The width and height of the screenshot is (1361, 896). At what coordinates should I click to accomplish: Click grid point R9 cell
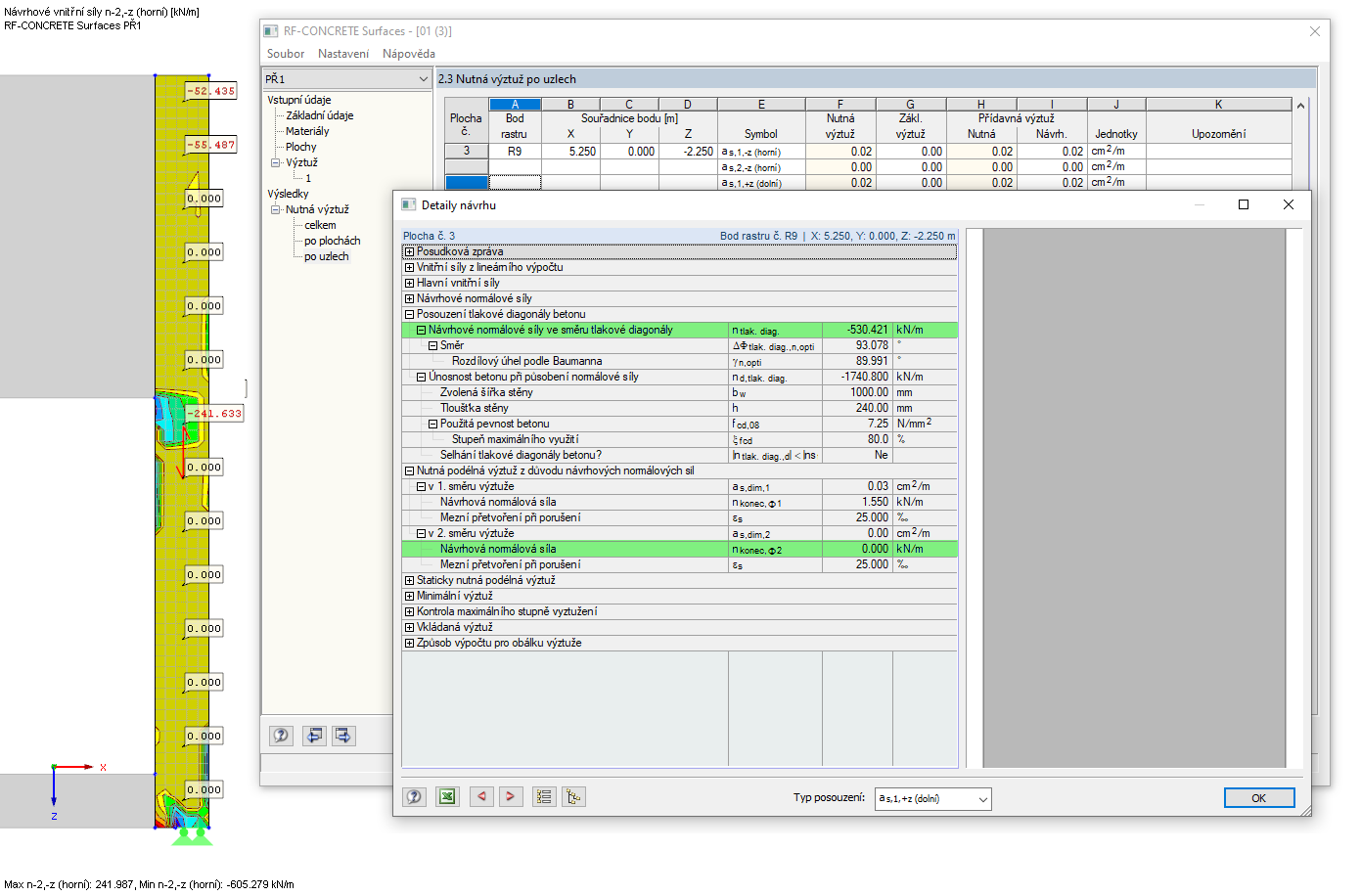pyautogui.click(x=515, y=152)
